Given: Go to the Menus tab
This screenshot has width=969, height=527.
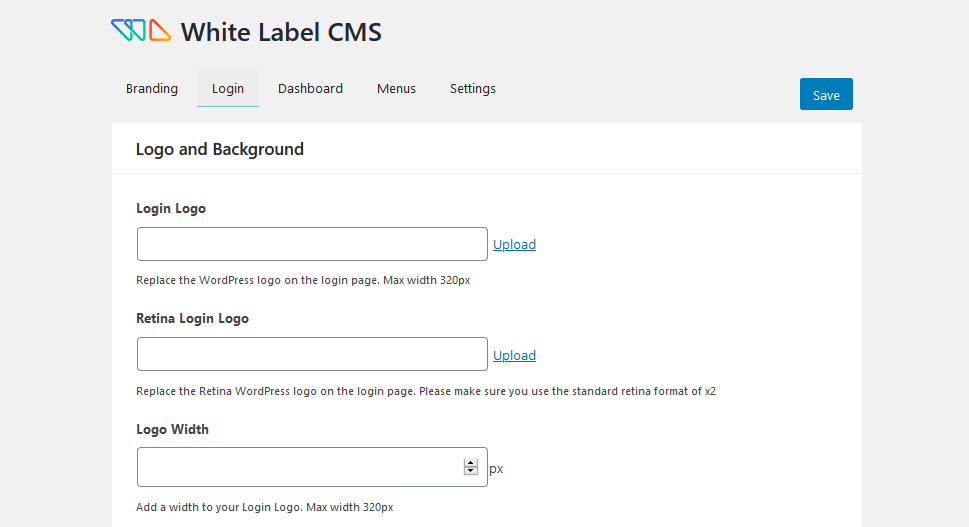Looking at the screenshot, I should [x=396, y=88].
